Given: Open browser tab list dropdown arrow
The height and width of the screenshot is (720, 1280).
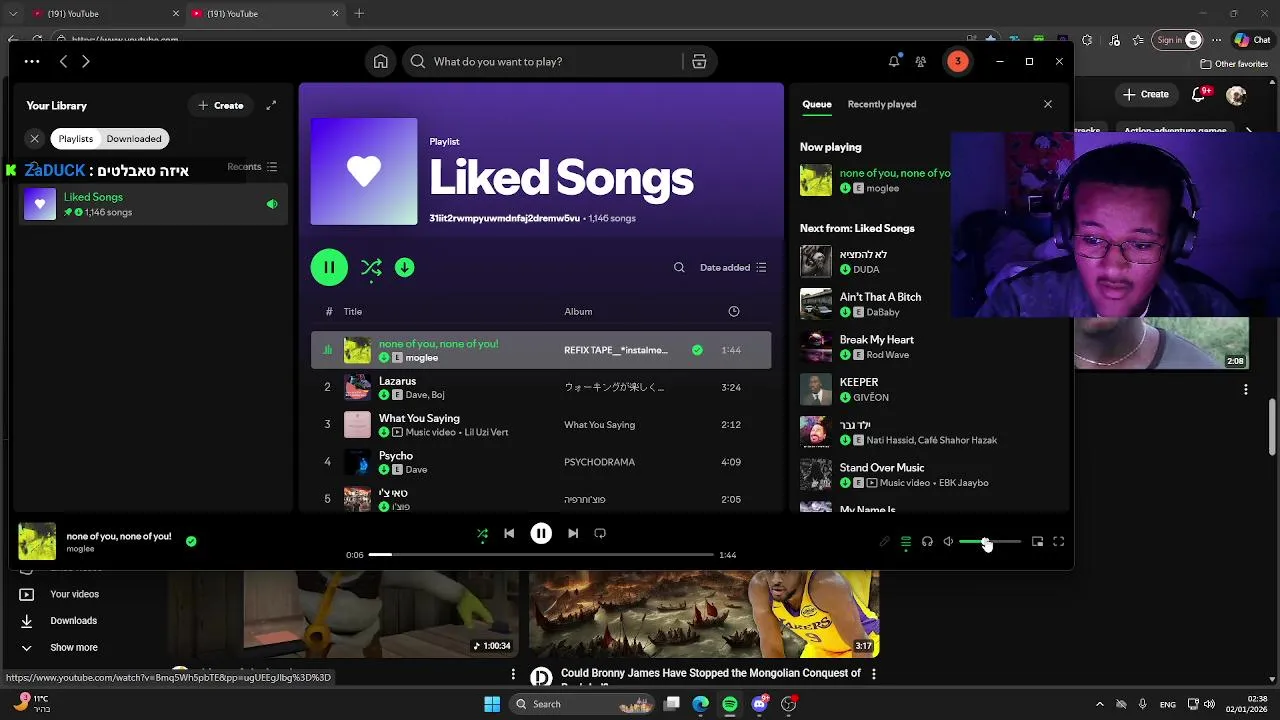Looking at the screenshot, I should 13,14.
